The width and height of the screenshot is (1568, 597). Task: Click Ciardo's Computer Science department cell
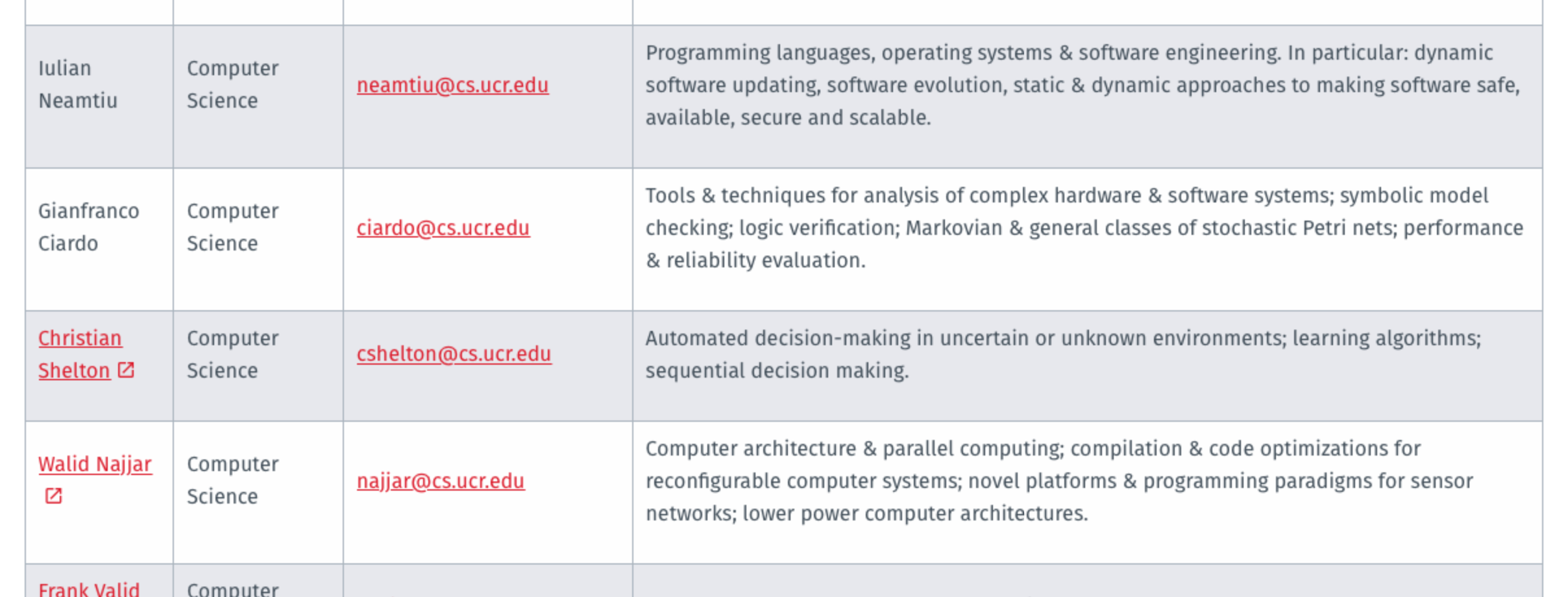(x=258, y=239)
